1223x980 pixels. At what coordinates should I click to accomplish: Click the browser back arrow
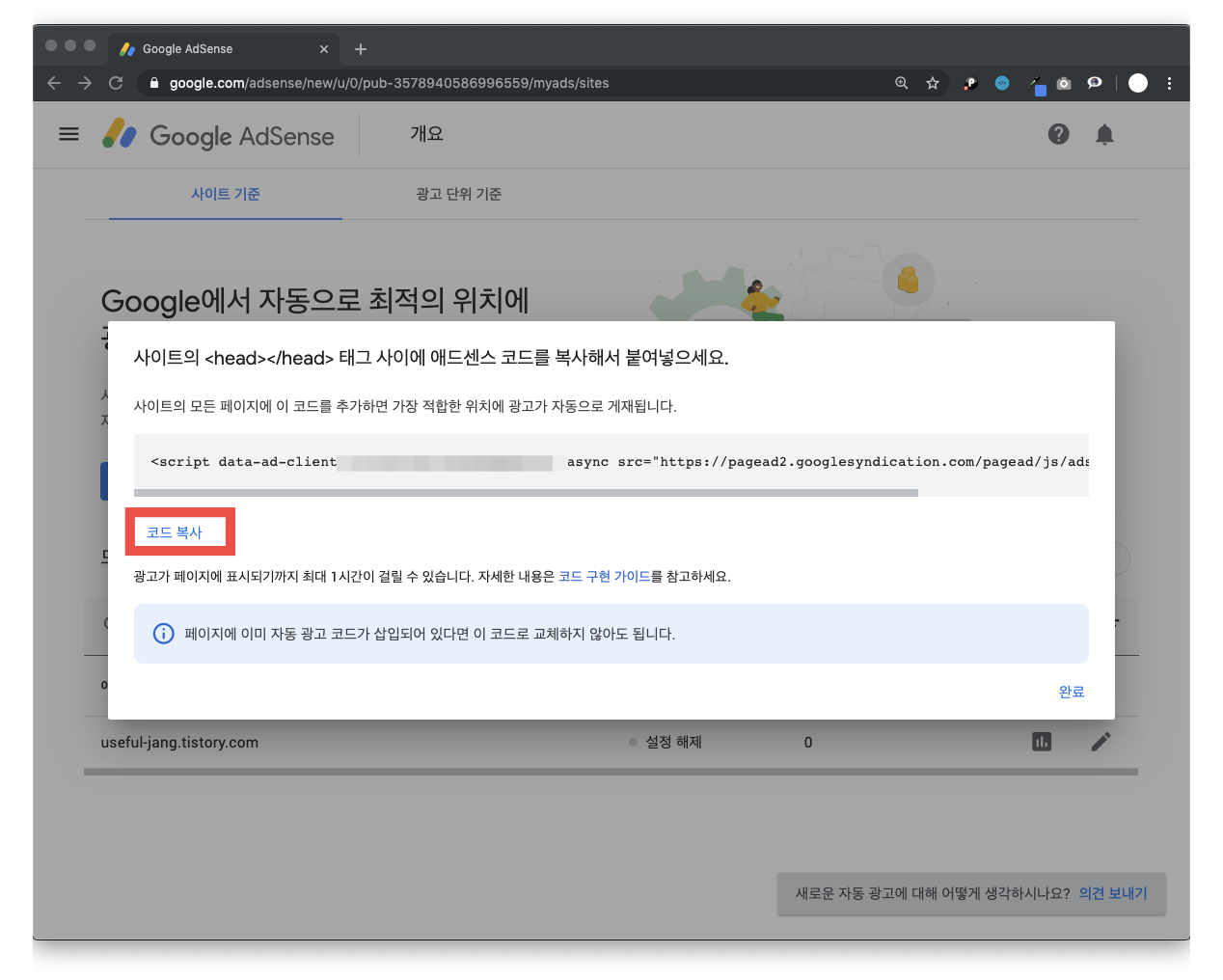(54, 83)
